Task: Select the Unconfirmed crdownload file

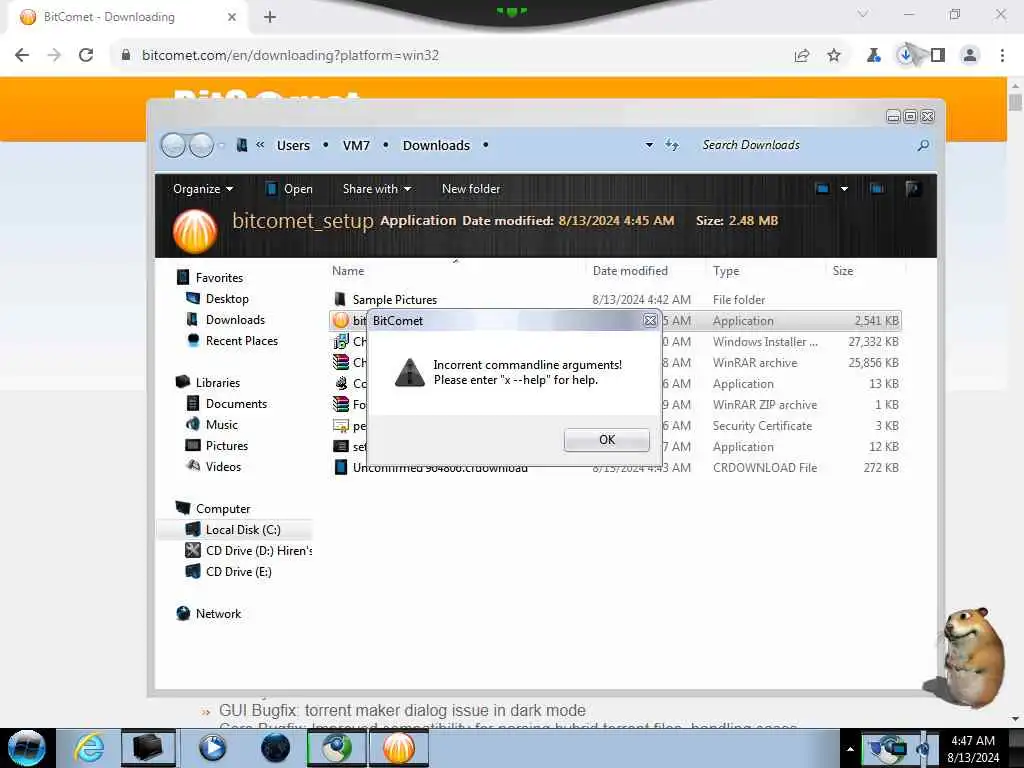Action: (x=440, y=470)
